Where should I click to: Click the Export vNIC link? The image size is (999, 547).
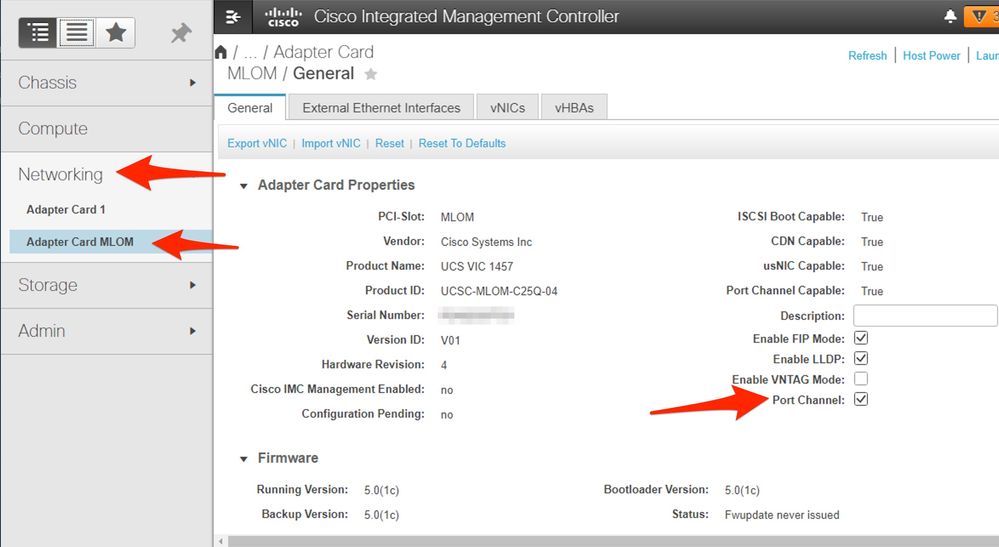(257, 143)
